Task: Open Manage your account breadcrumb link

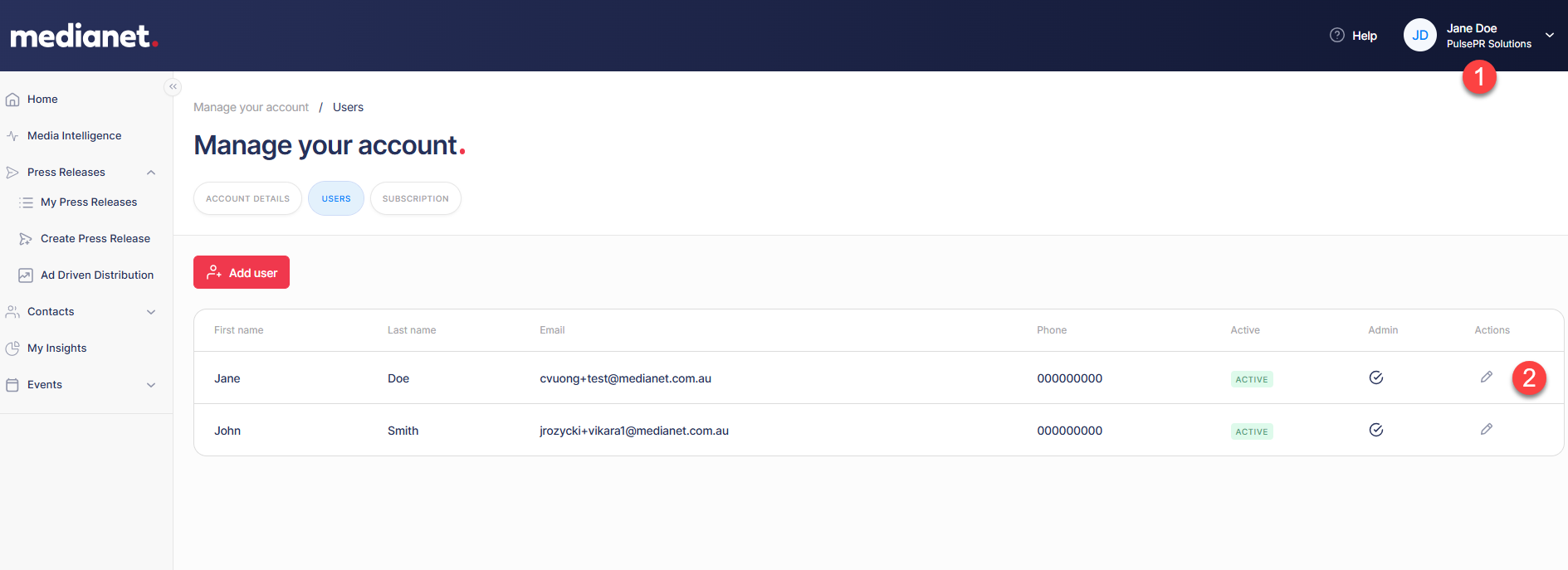Action: click(x=251, y=108)
